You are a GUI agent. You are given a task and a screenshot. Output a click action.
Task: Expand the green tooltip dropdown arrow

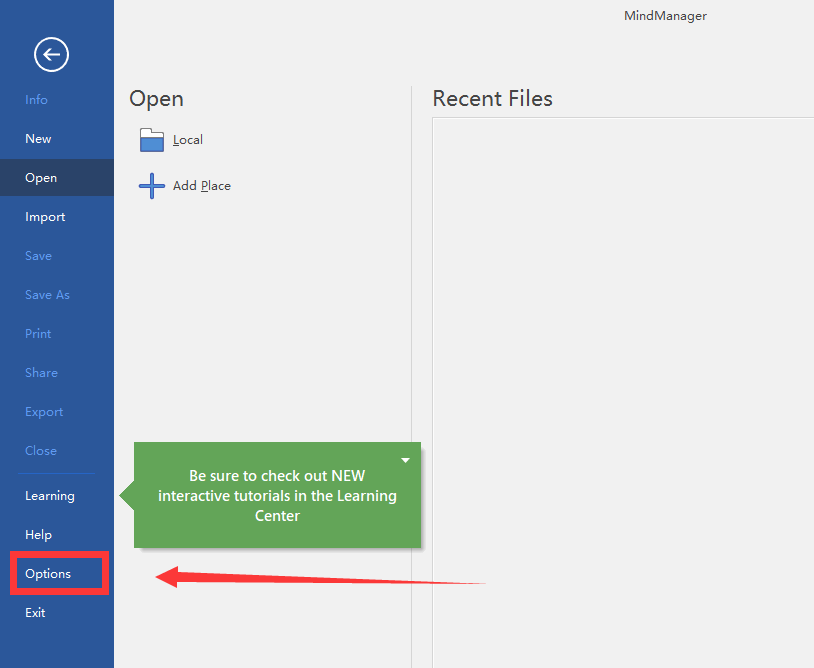(405, 460)
